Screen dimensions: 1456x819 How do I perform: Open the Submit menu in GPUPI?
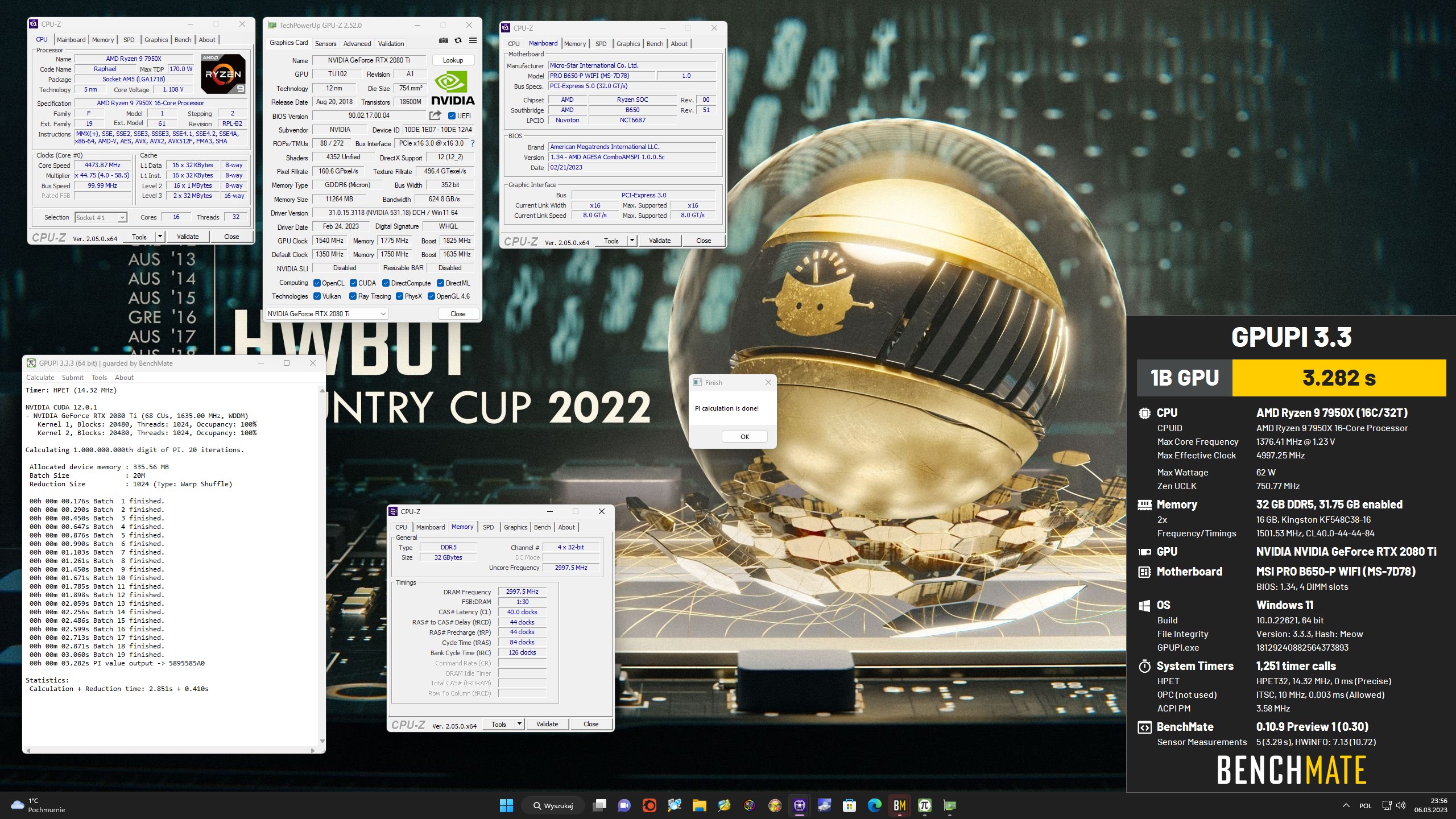pos(72,378)
